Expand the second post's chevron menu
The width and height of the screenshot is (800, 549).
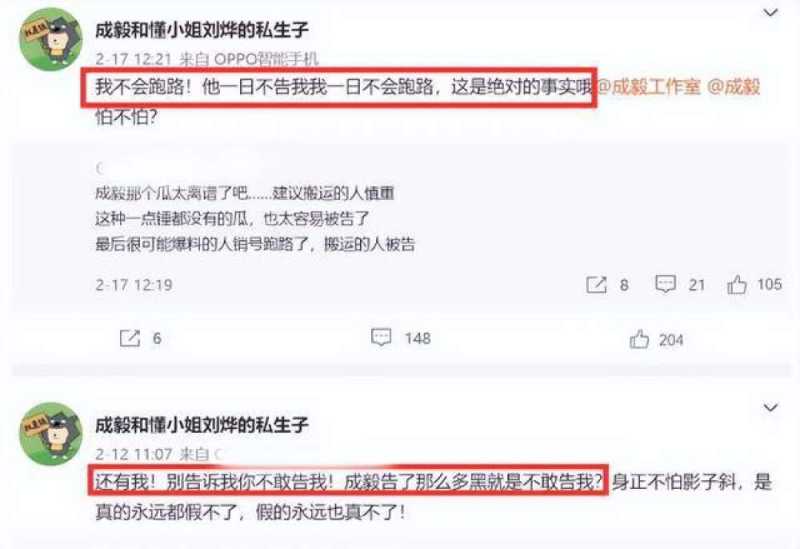coord(770,407)
